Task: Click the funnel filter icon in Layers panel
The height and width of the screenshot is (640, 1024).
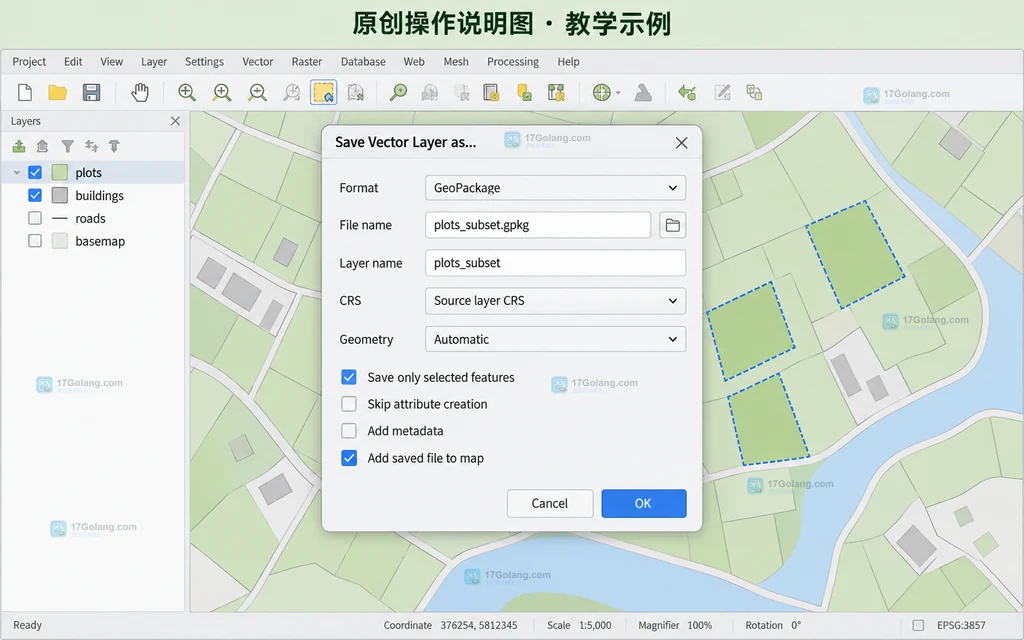Action: [67, 146]
